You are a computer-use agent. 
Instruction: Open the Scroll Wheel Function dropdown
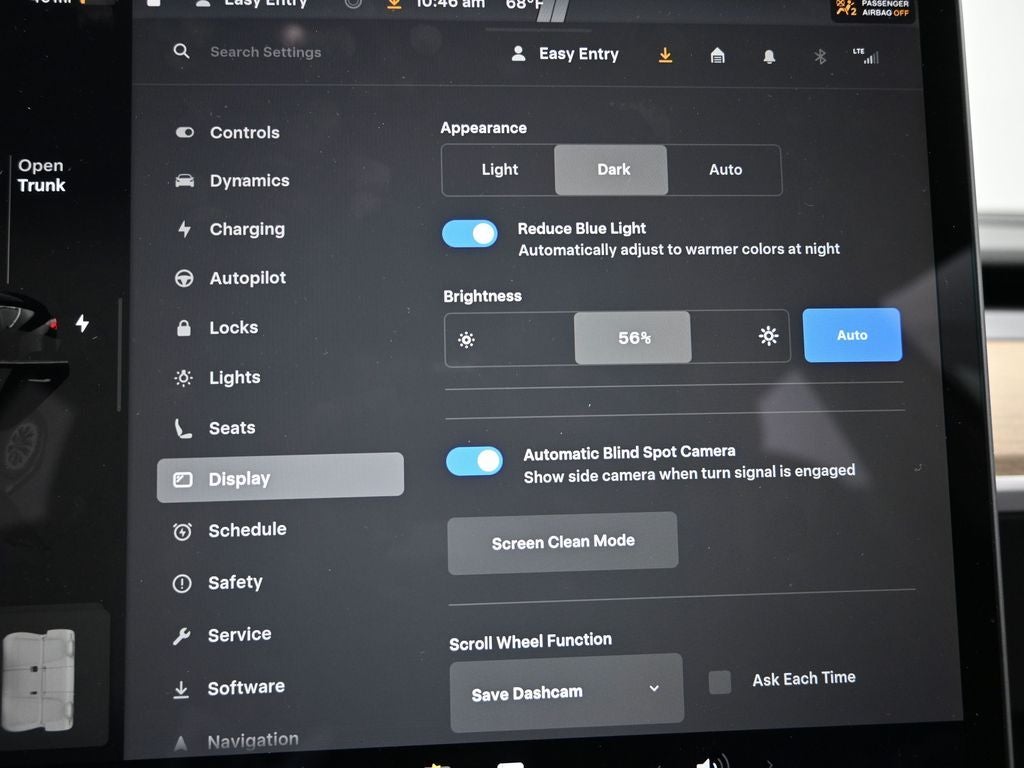point(566,689)
